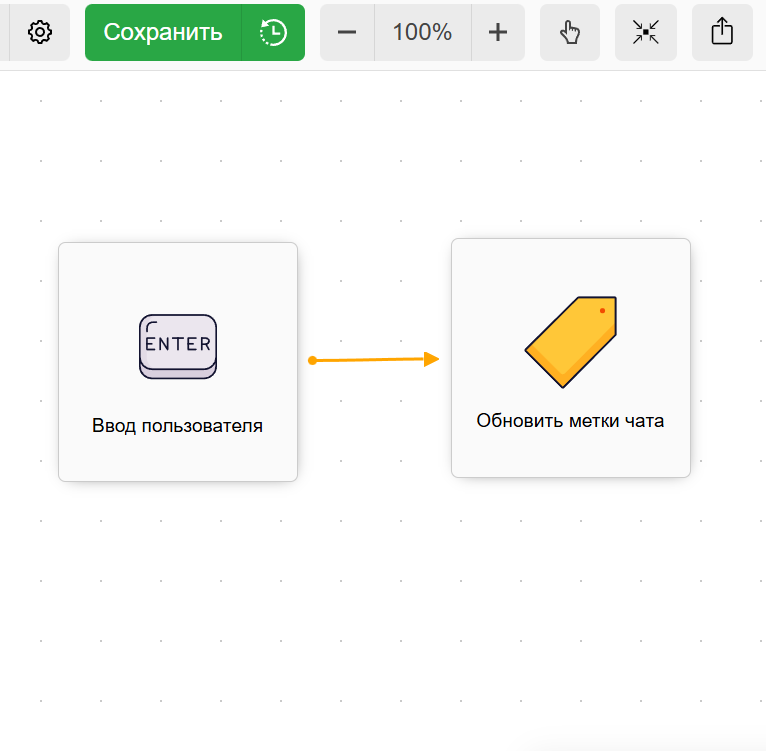Click the green Сохранить button
766x751 pixels.
coord(163,33)
